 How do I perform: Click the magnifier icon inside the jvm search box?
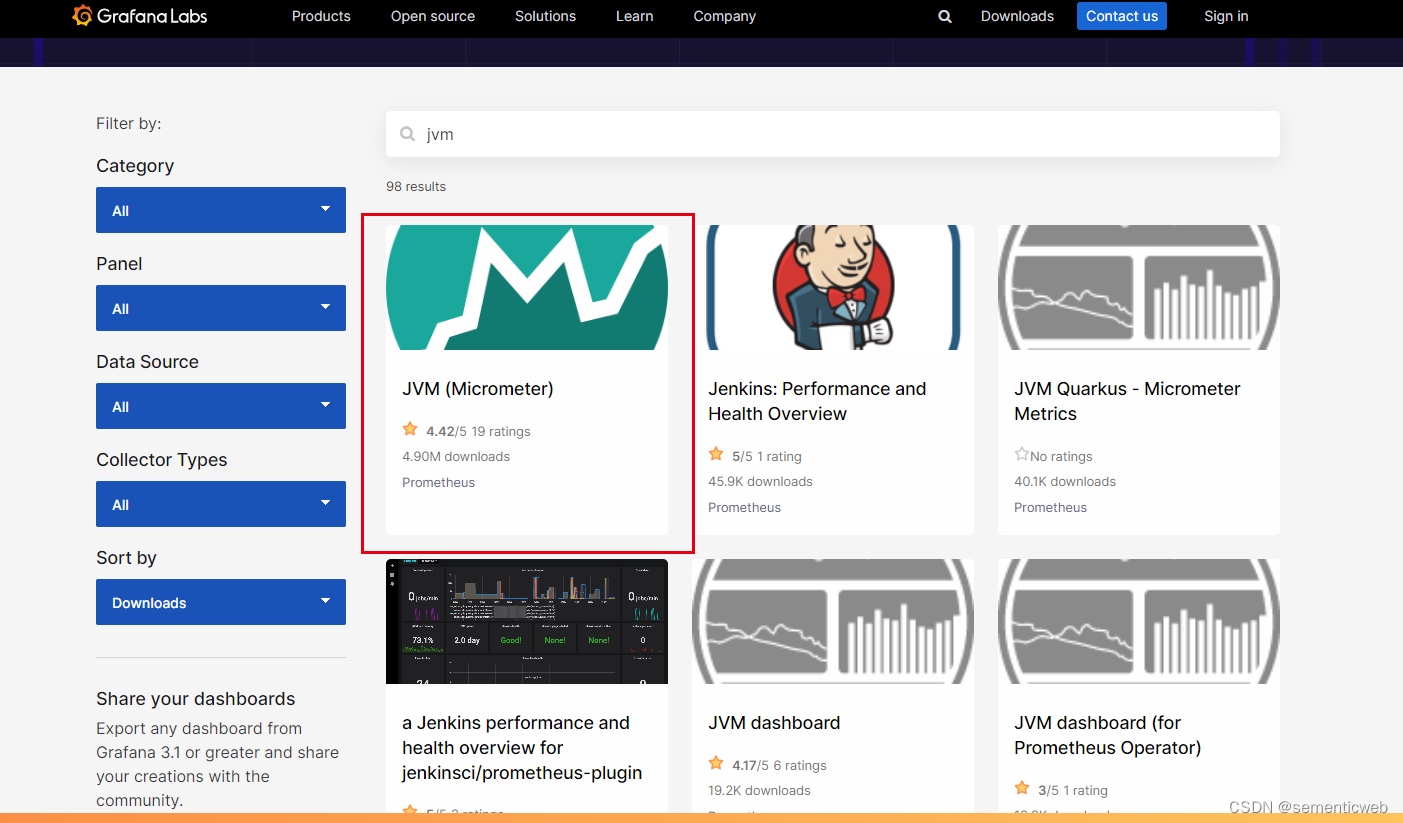(408, 134)
